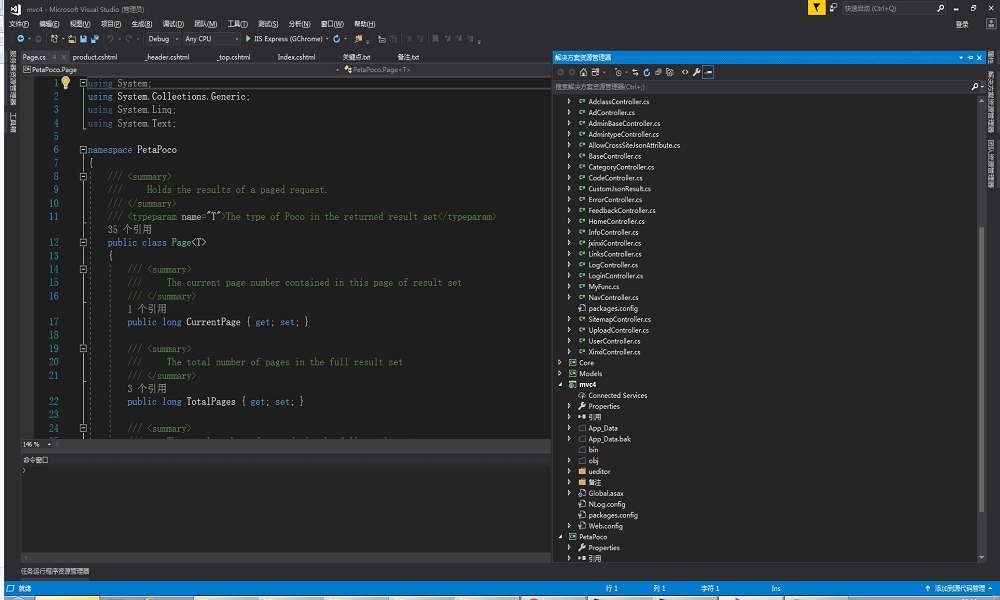Collapse the mvc4 project node
This screenshot has width=1000, height=600.
point(561,384)
